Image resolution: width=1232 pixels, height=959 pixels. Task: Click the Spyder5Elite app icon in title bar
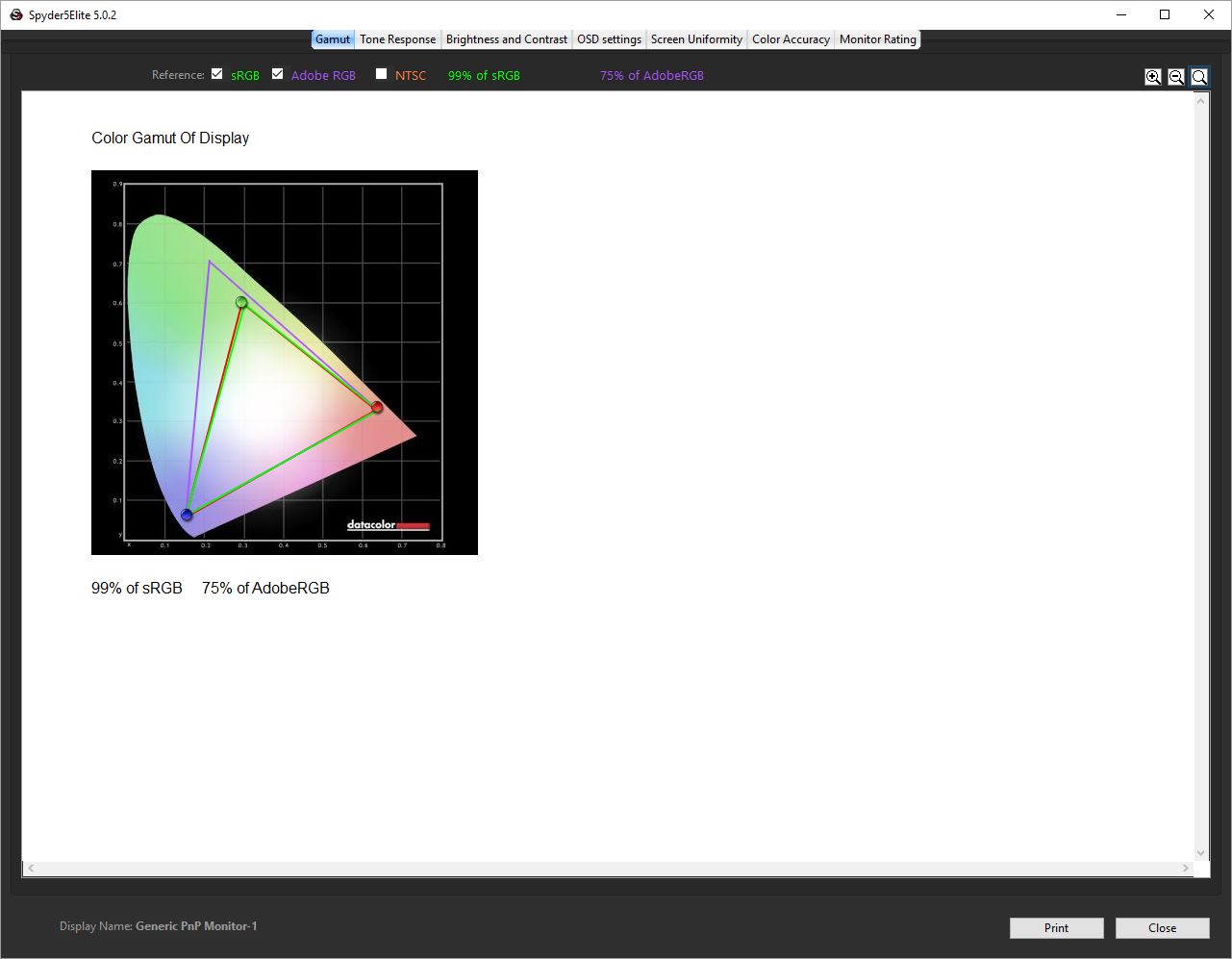[15, 14]
